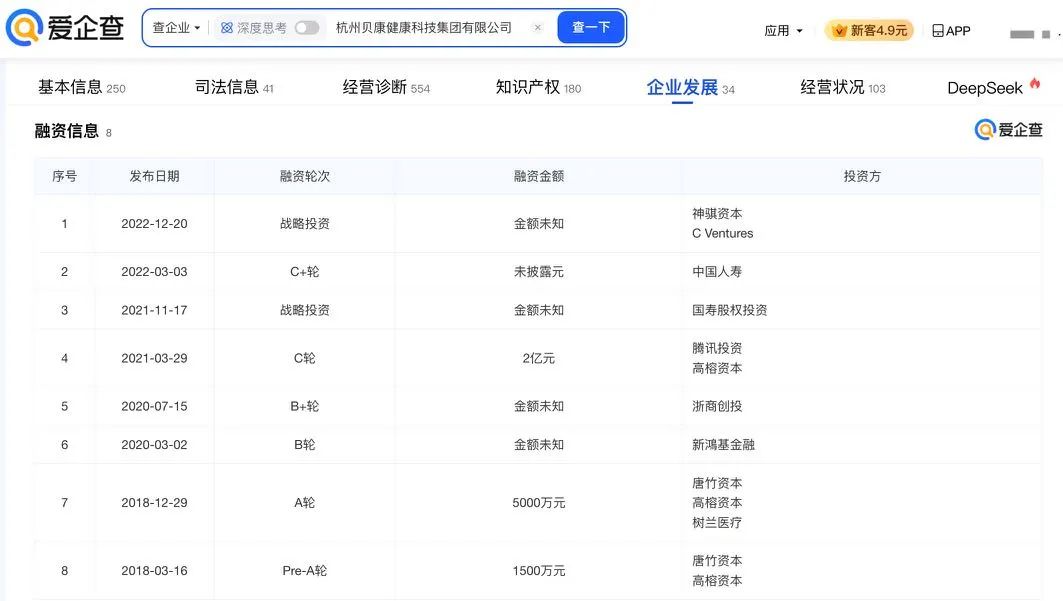Switch to the 经营状况 tab
Viewport: 1063px width, 601px height.
843,87
